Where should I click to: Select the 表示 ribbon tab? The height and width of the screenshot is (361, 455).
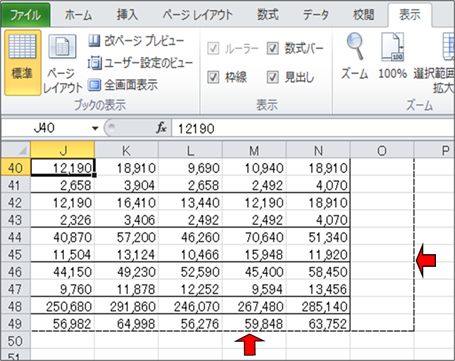point(410,15)
